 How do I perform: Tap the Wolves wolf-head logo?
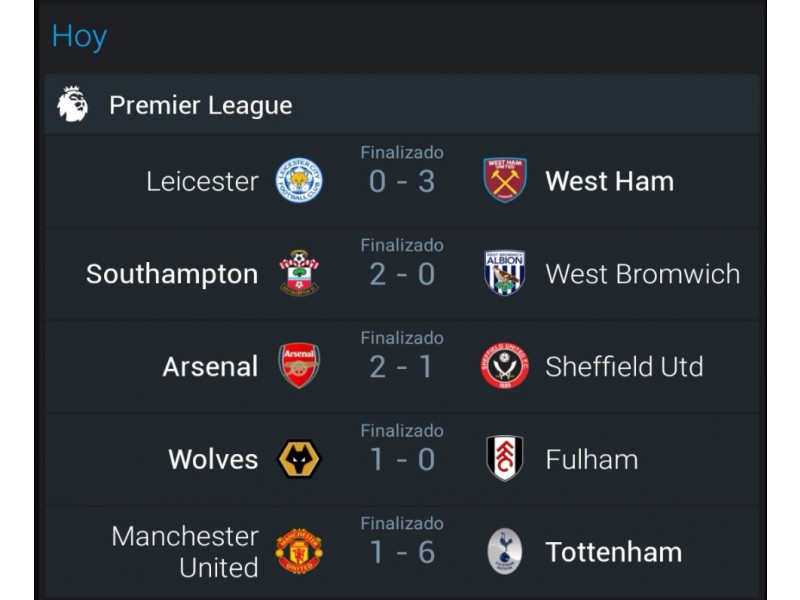[299, 459]
